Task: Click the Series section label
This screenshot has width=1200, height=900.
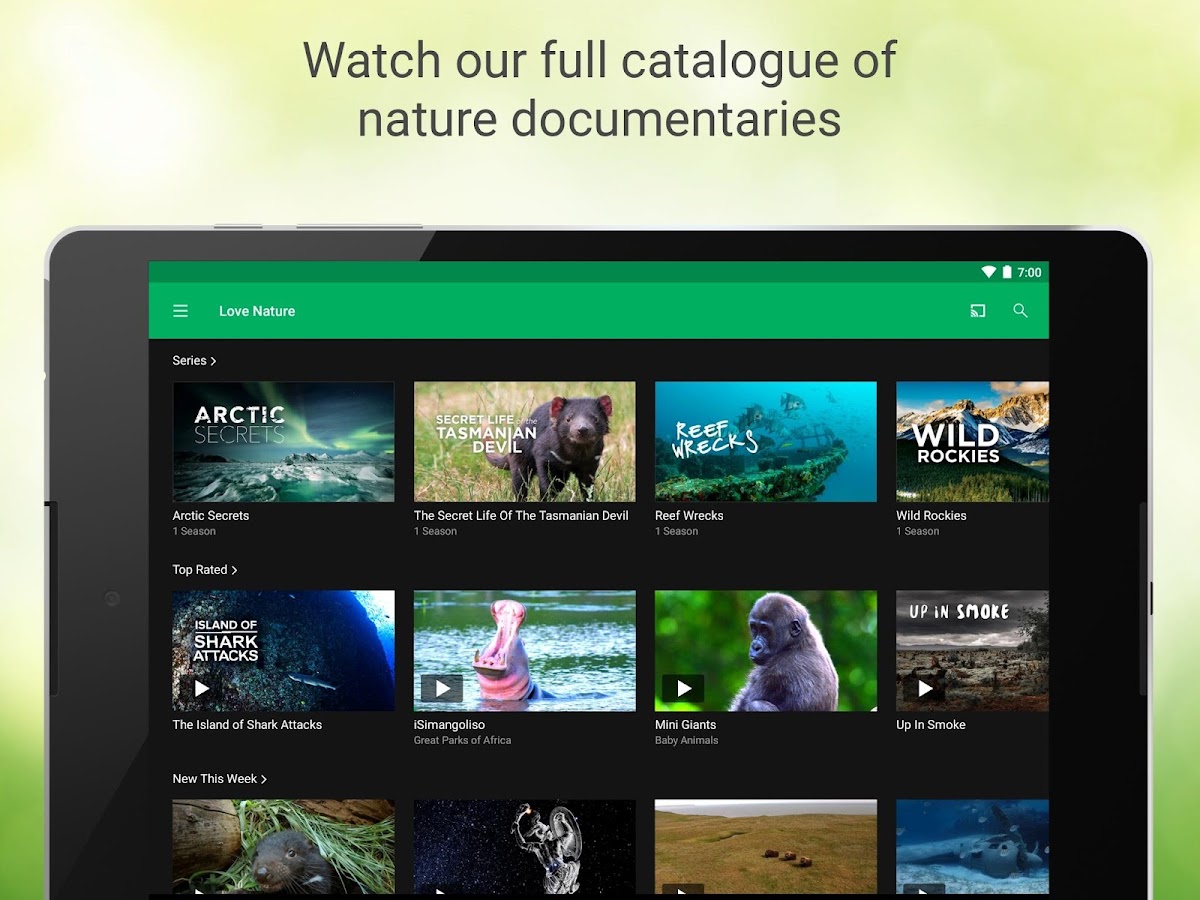Action: 189,361
